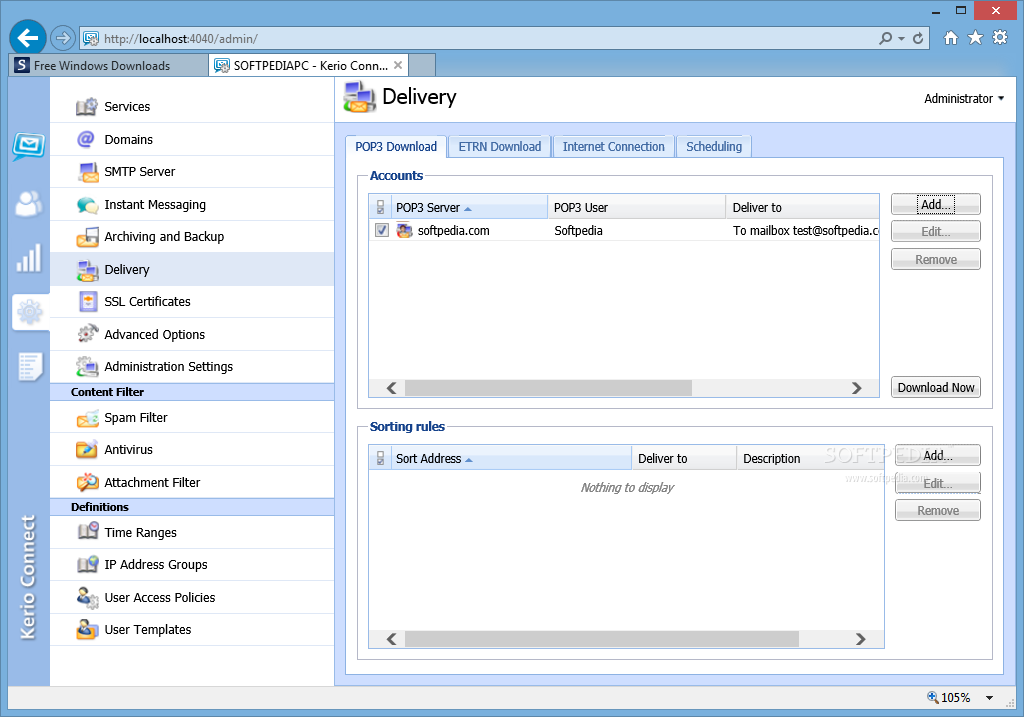1024x717 pixels.
Task: Open the address bar search dropdown arrow
Action: click(x=901, y=39)
